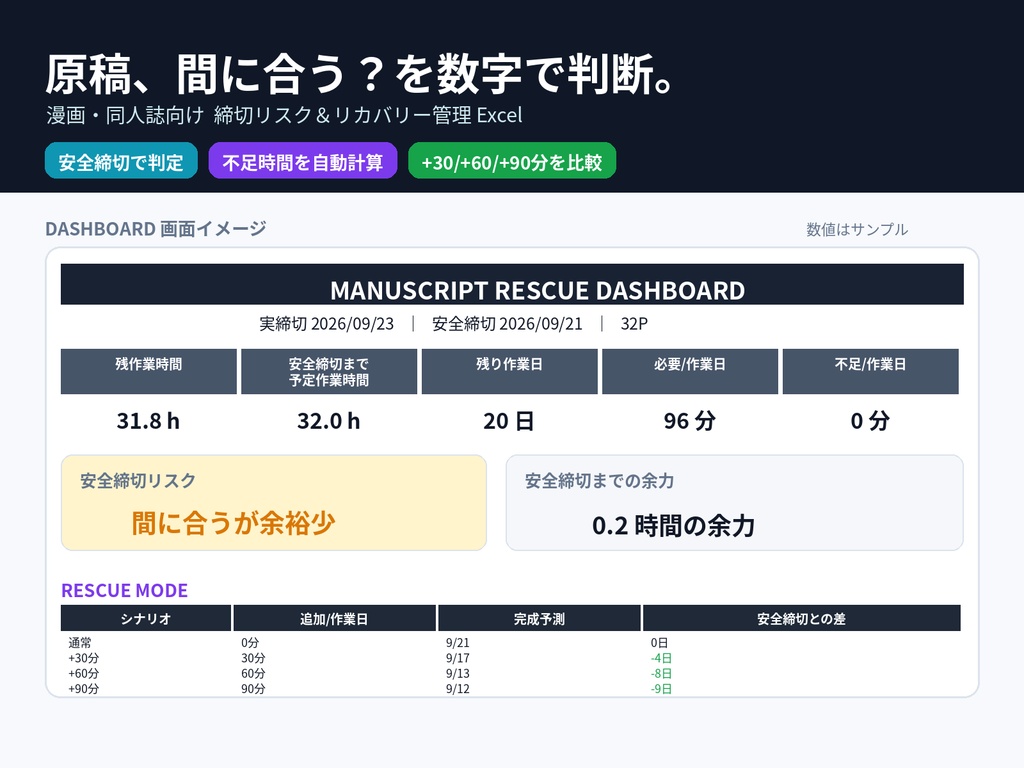Screen dimensions: 1024x768
Task: Click the 9/17 completion forecast
Action: pyautogui.click(x=458, y=658)
